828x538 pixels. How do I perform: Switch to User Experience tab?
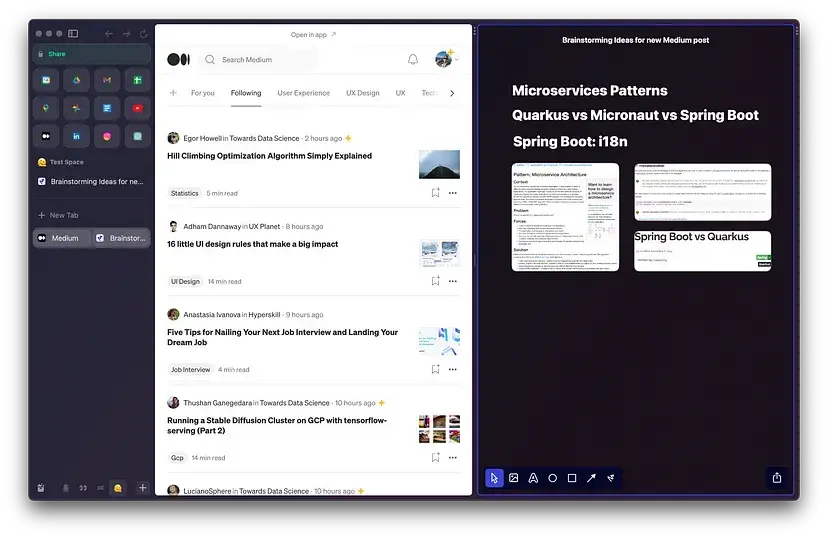click(x=304, y=93)
